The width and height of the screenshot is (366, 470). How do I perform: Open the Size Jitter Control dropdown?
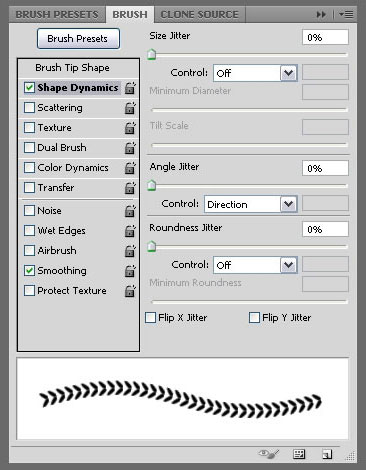tap(255, 73)
